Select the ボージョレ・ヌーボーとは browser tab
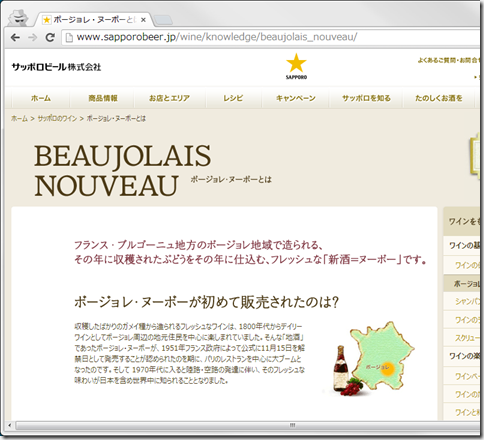Screen dimensions: 484x440 pos(94,20)
